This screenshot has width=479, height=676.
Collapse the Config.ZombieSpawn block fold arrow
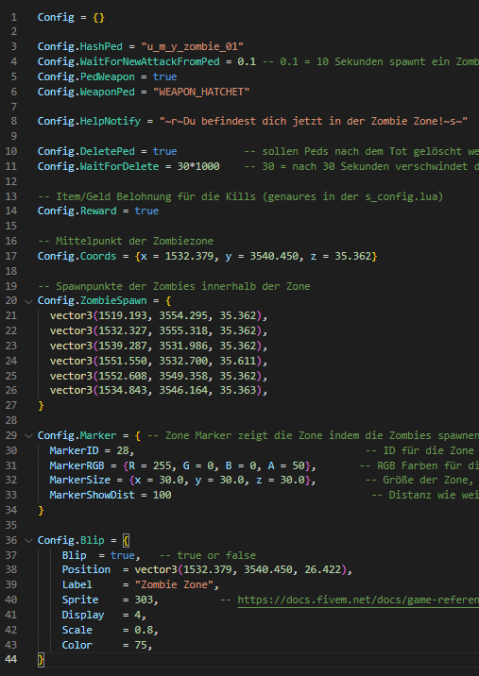click(x=28, y=301)
